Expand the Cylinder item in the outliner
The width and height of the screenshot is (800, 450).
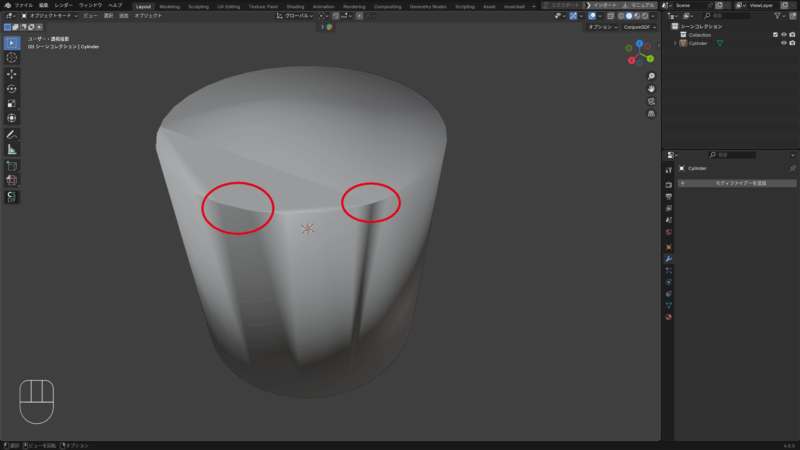coord(675,43)
